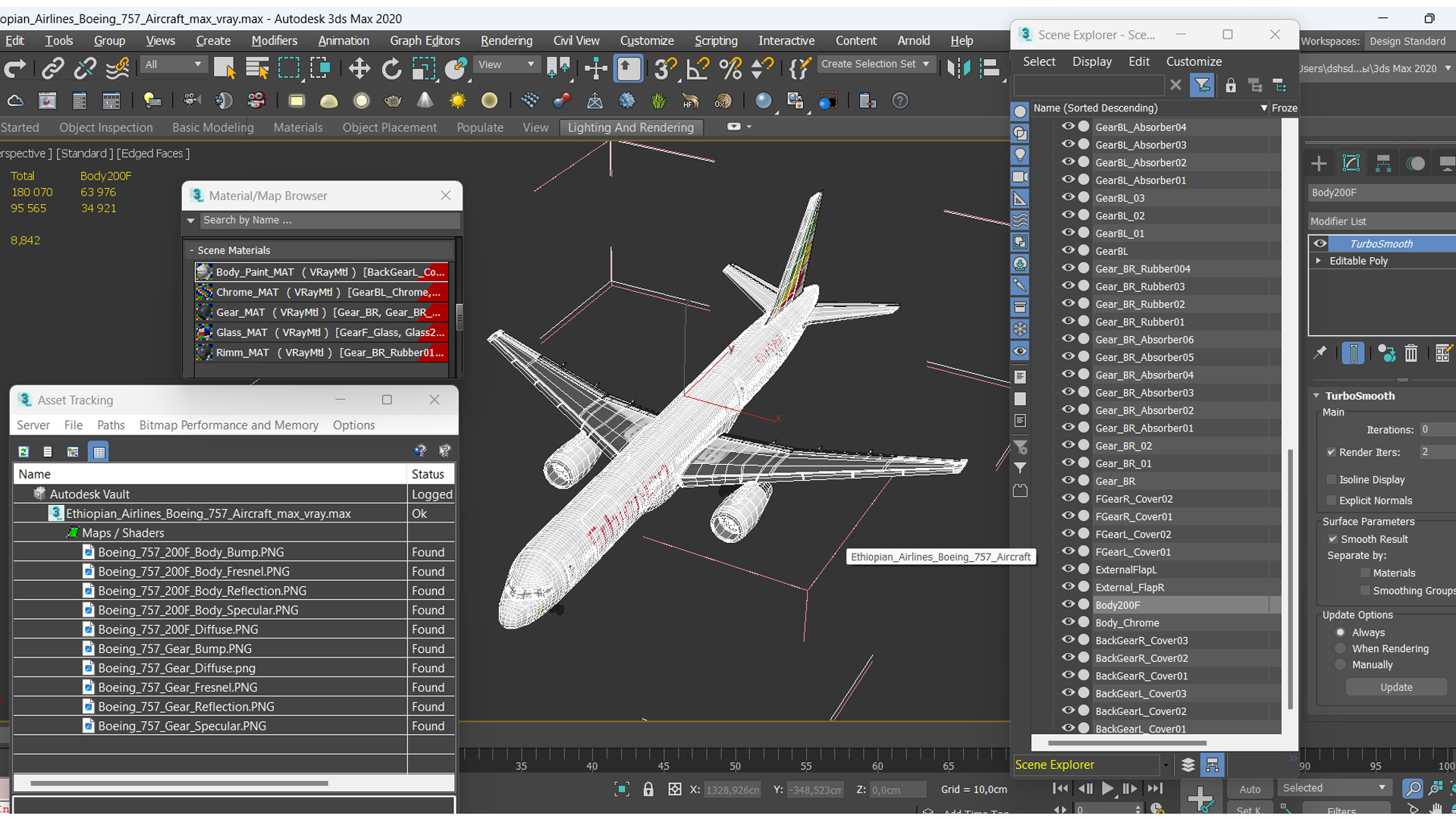Screen dimensions: 1456x819
Task: Click the trash Remove Modifier icon
Action: [1410, 353]
